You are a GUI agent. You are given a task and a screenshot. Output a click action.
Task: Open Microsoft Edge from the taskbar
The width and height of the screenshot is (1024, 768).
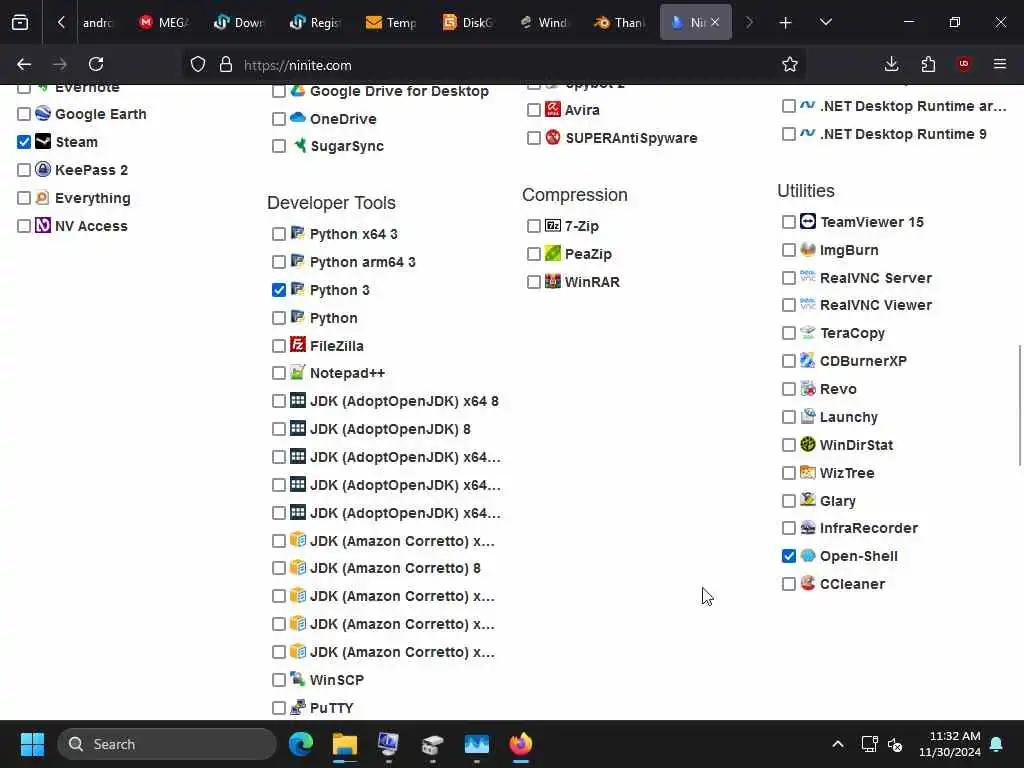point(300,744)
